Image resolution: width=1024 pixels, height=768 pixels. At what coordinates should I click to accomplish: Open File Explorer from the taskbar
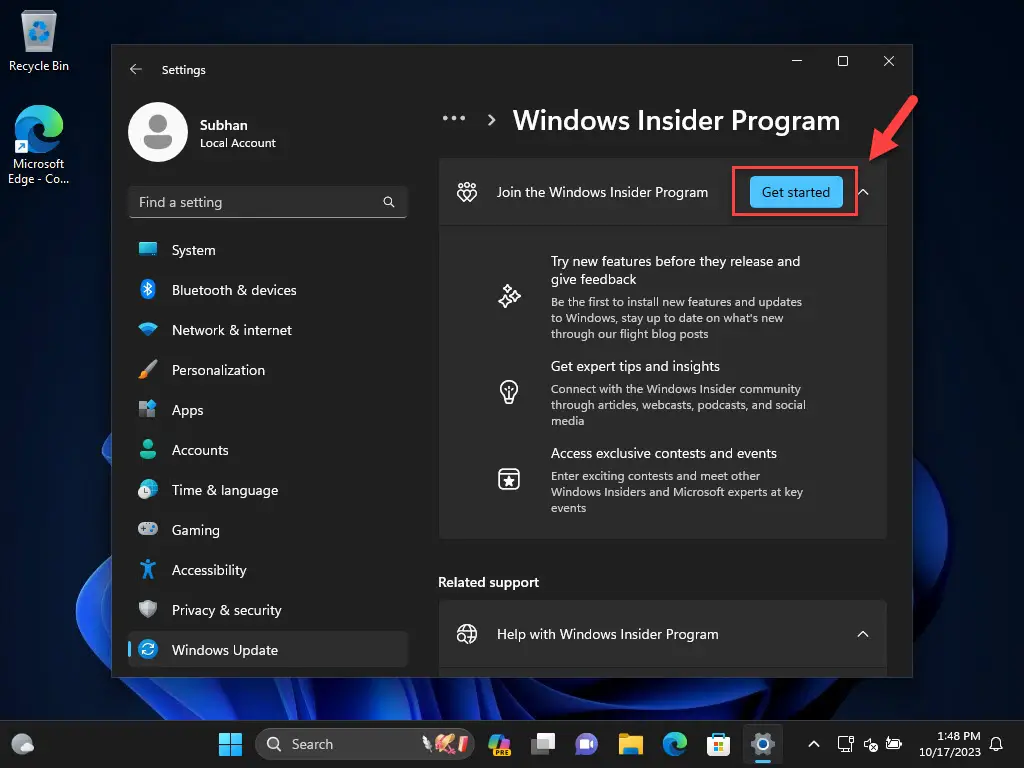[631, 744]
